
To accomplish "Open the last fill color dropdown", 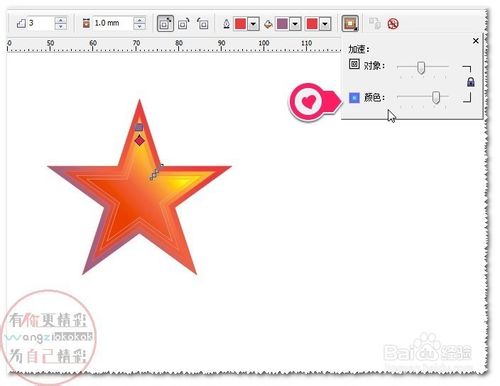I will [325, 24].
